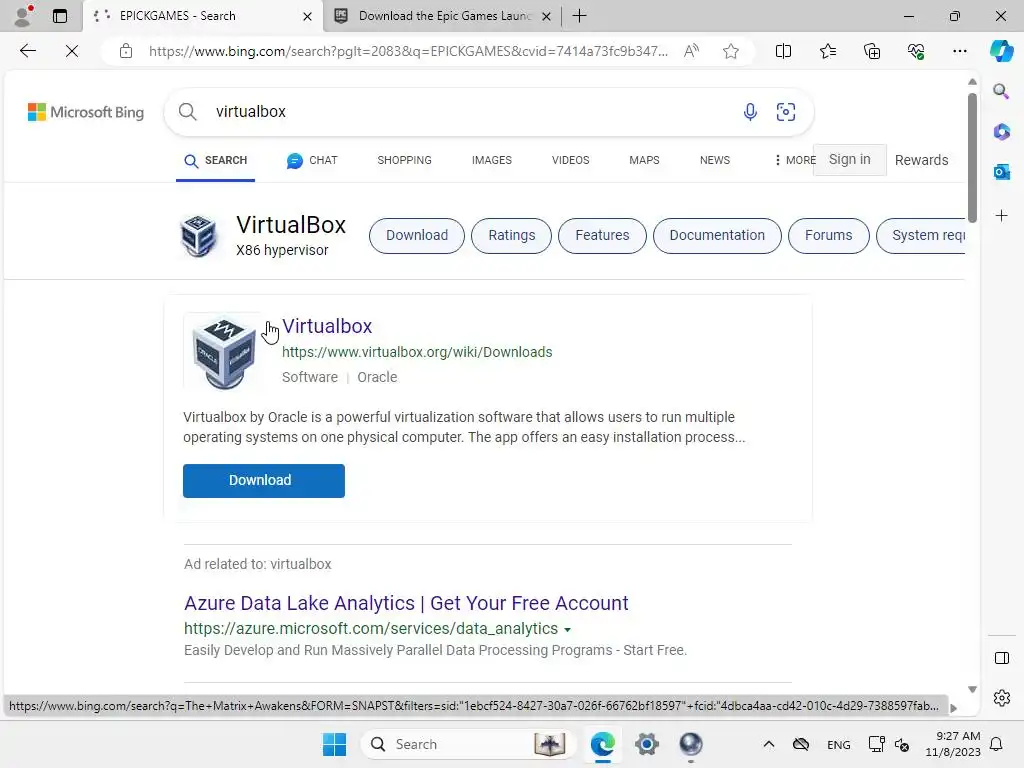This screenshot has height=768, width=1024.
Task: Open the sidebar Search tool
Action: [x=1001, y=91]
